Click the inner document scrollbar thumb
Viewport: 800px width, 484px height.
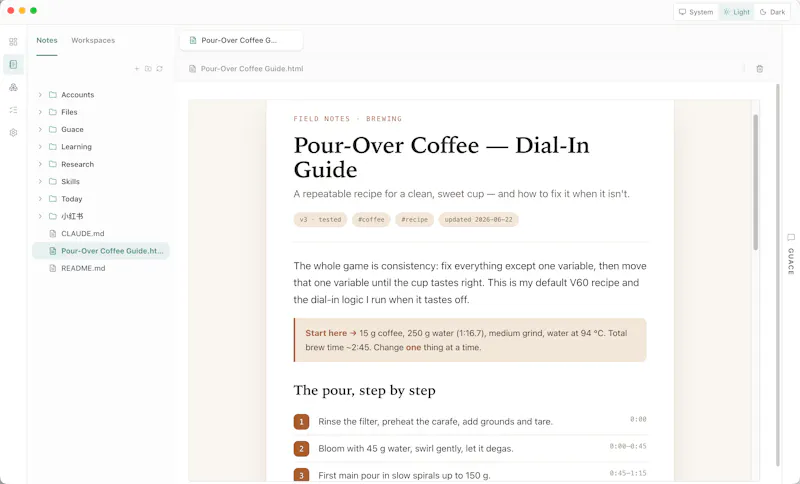755,182
